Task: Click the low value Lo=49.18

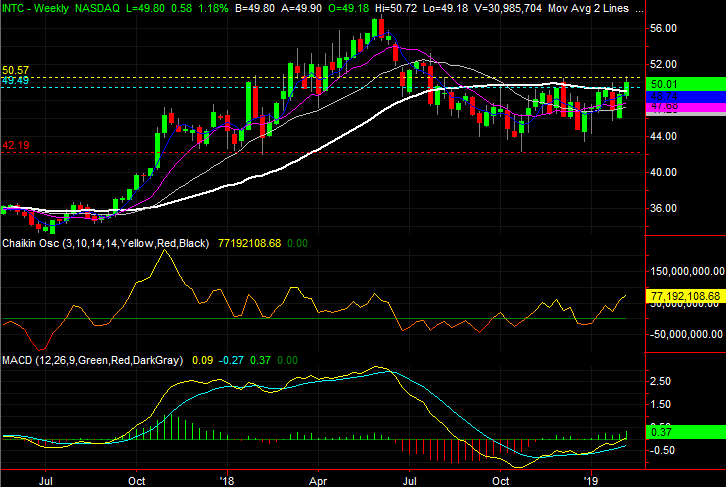Action: pos(445,8)
